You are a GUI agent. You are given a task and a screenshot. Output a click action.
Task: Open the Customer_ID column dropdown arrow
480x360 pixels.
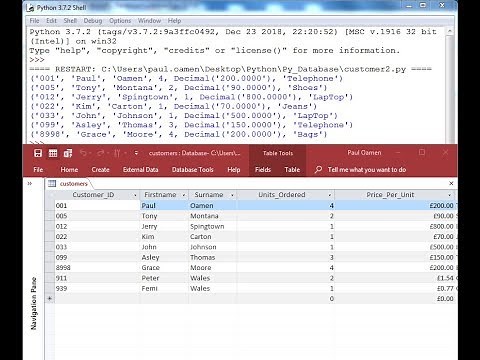[x=135, y=195]
